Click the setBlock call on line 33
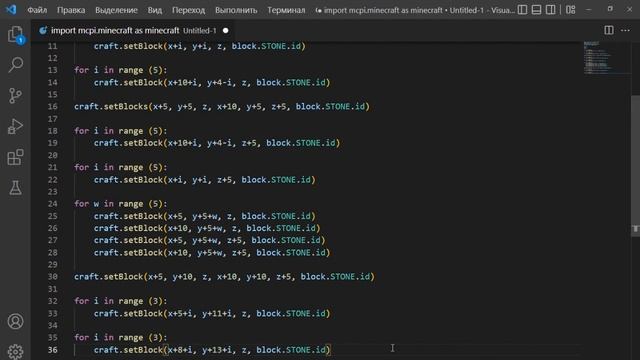 coord(212,313)
